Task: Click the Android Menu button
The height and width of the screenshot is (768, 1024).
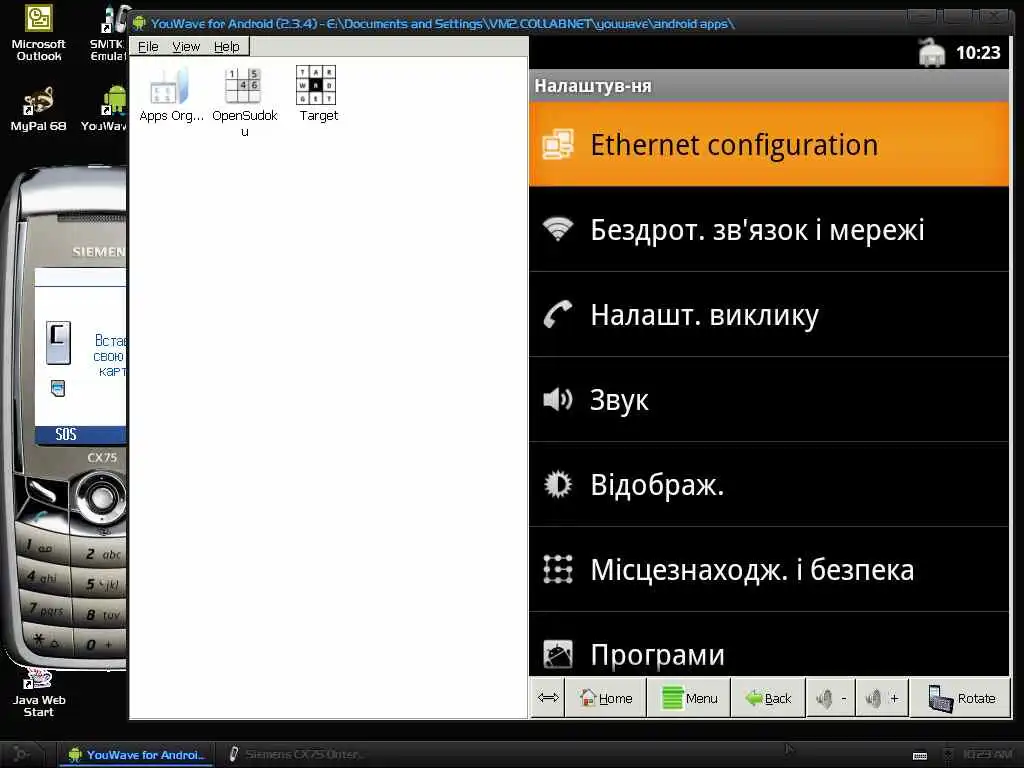Action: point(689,698)
